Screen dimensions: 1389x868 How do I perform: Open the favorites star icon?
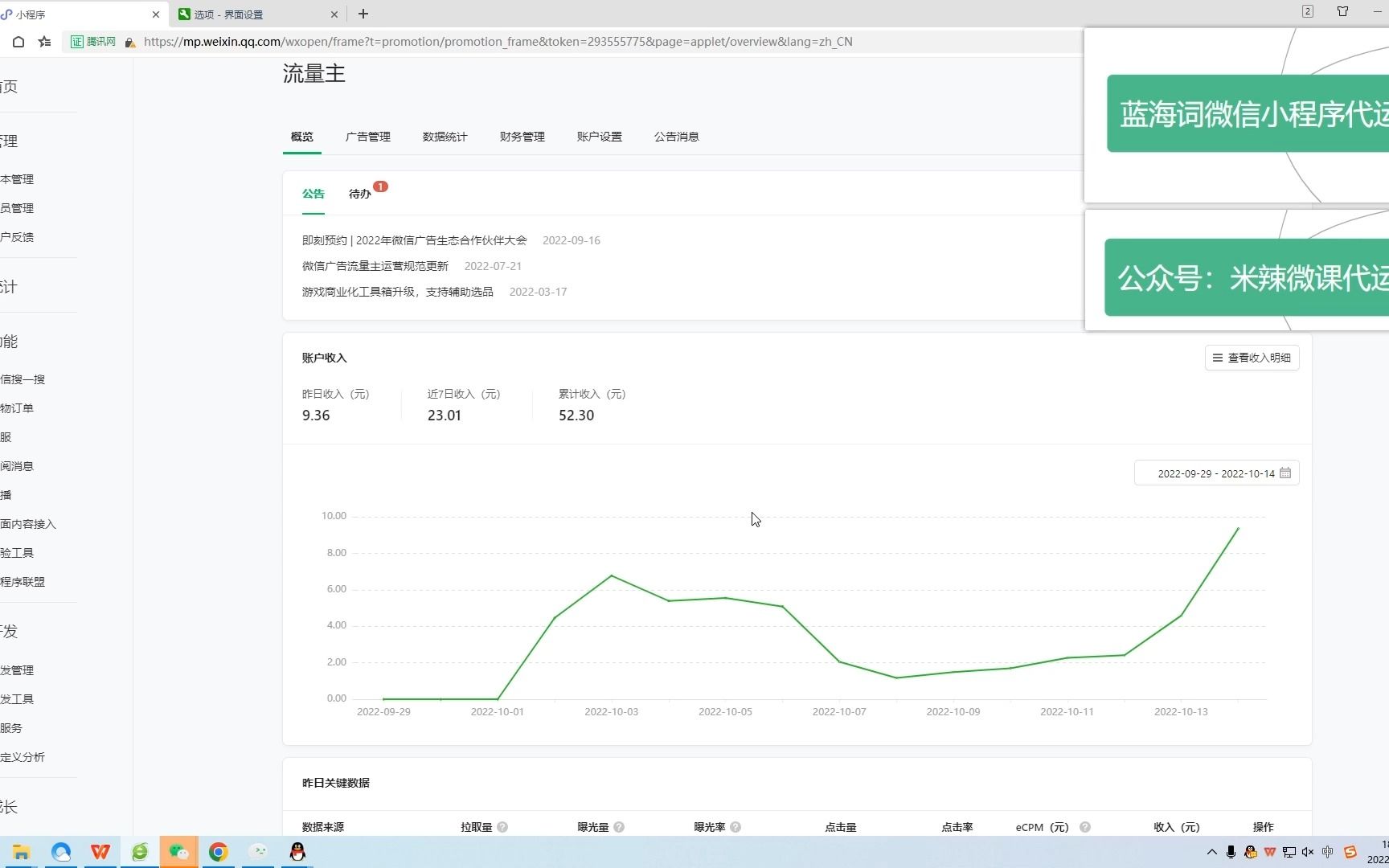click(x=45, y=42)
